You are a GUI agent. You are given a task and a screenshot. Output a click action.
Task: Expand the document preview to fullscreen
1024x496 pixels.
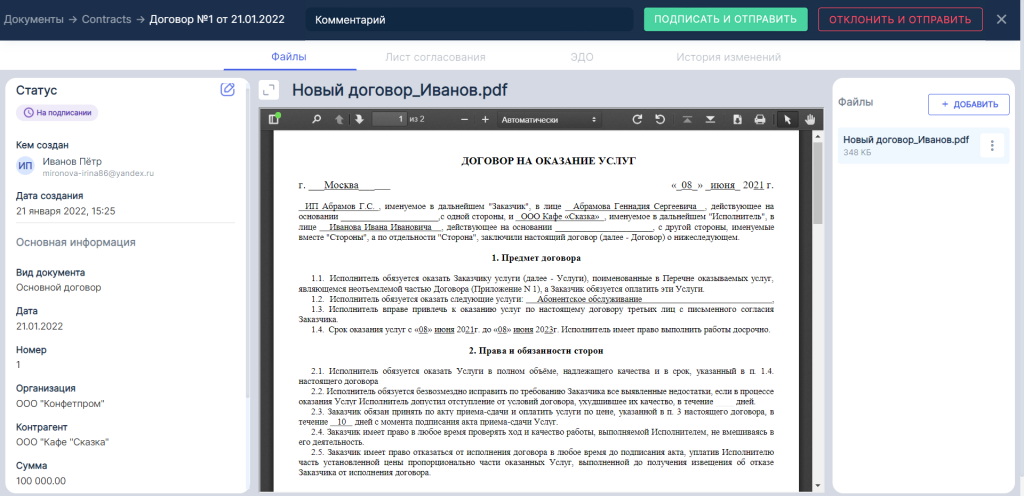tap(268, 90)
